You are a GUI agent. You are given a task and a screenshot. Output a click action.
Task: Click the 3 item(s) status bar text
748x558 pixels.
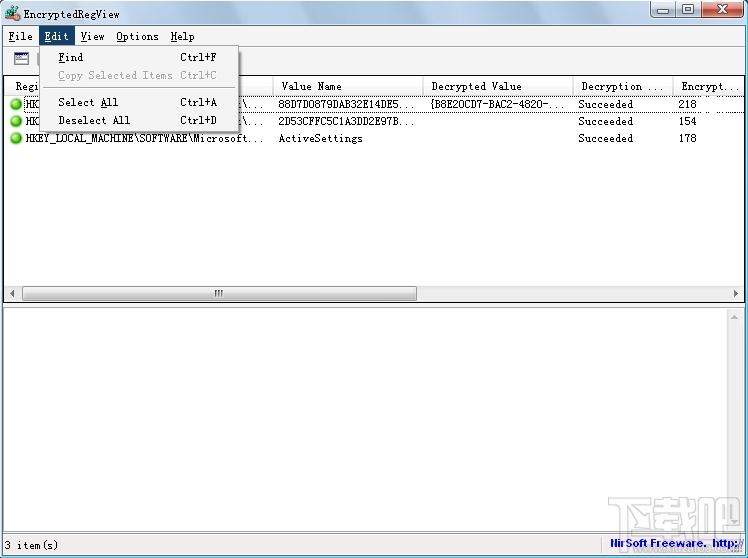click(x=31, y=545)
